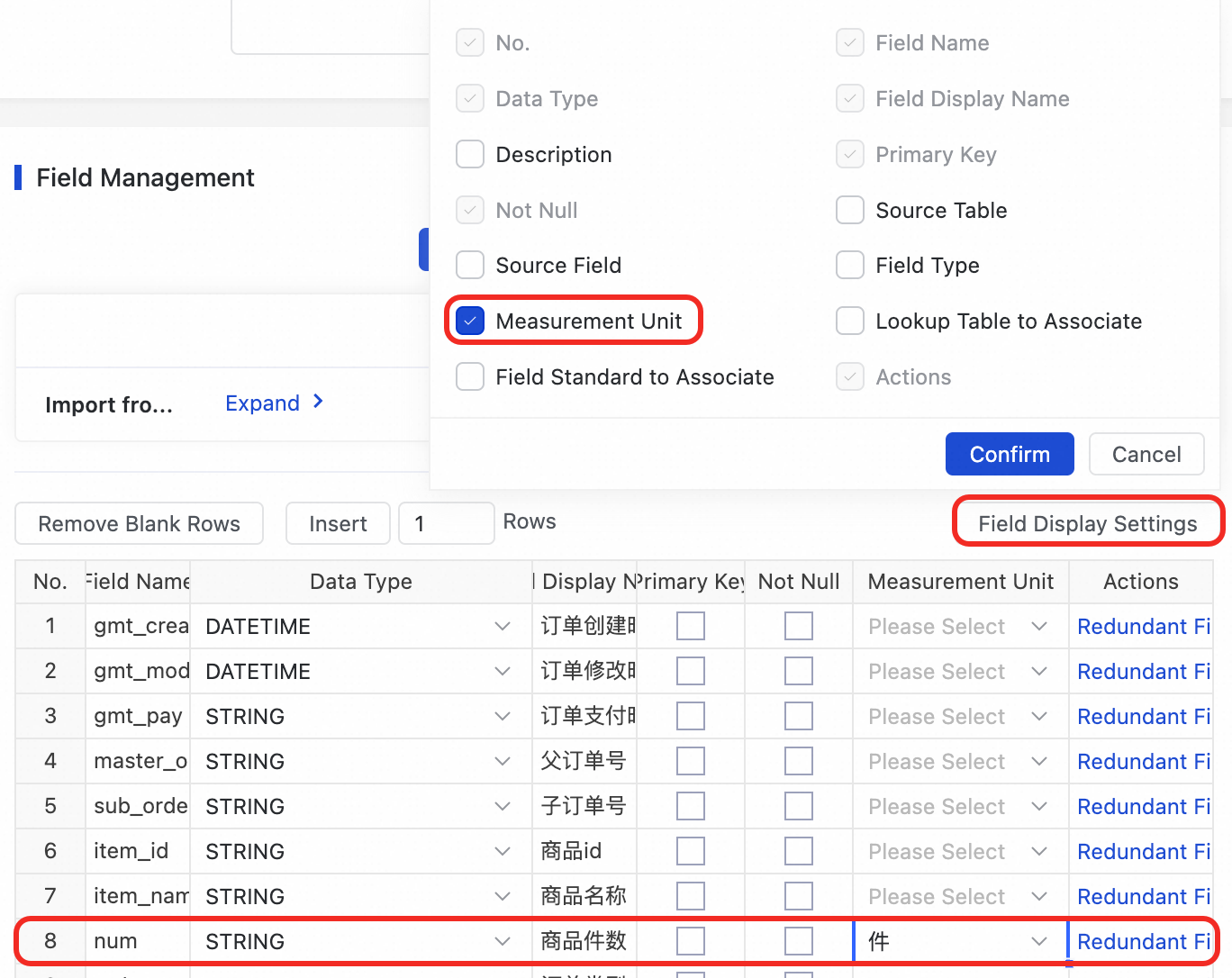The height and width of the screenshot is (978, 1232).
Task: Open Field Display Settings
Action: 1088,523
